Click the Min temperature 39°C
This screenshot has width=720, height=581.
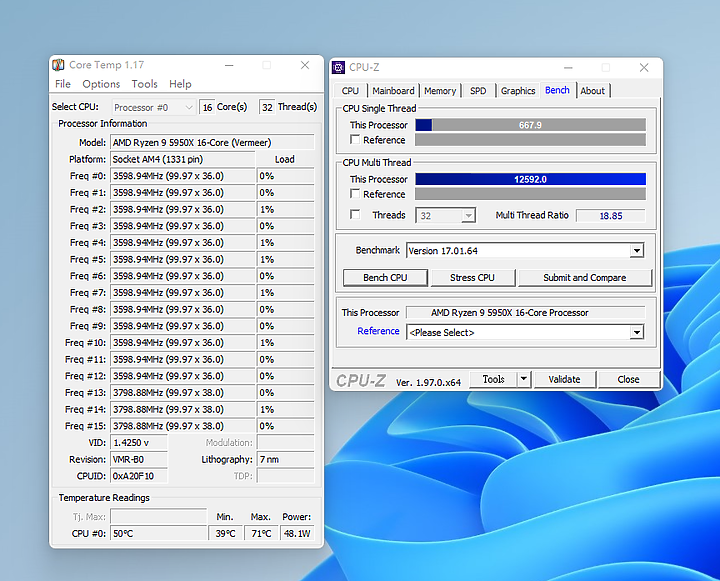(225, 534)
